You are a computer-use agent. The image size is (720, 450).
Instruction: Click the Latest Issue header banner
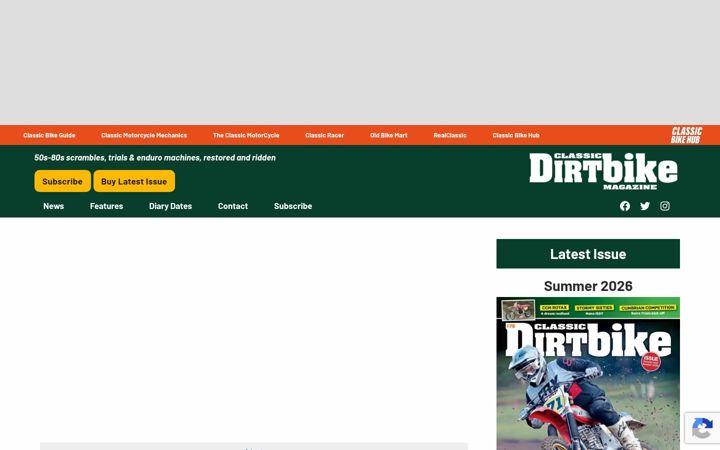tap(588, 254)
